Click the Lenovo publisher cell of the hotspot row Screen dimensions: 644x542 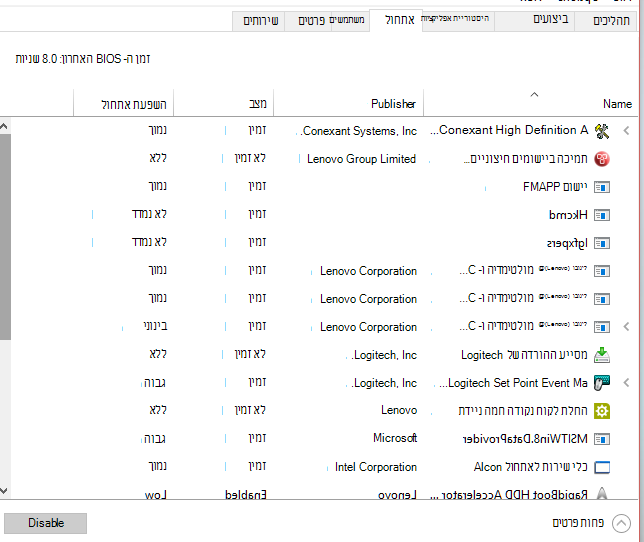tap(399, 410)
